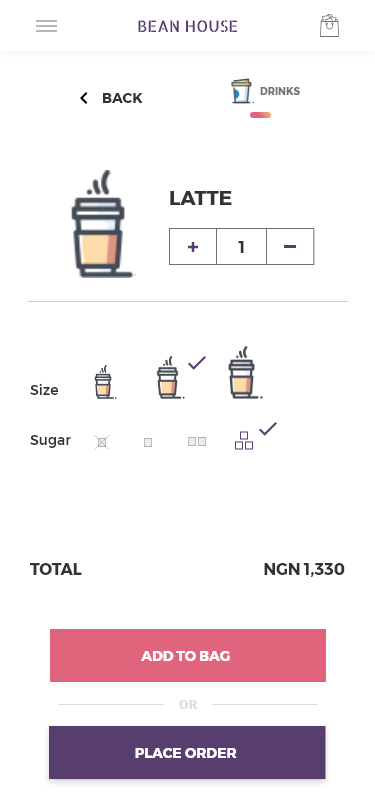Click the Bean House logo title
Viewport: 375px width, 812px height.
188,26
